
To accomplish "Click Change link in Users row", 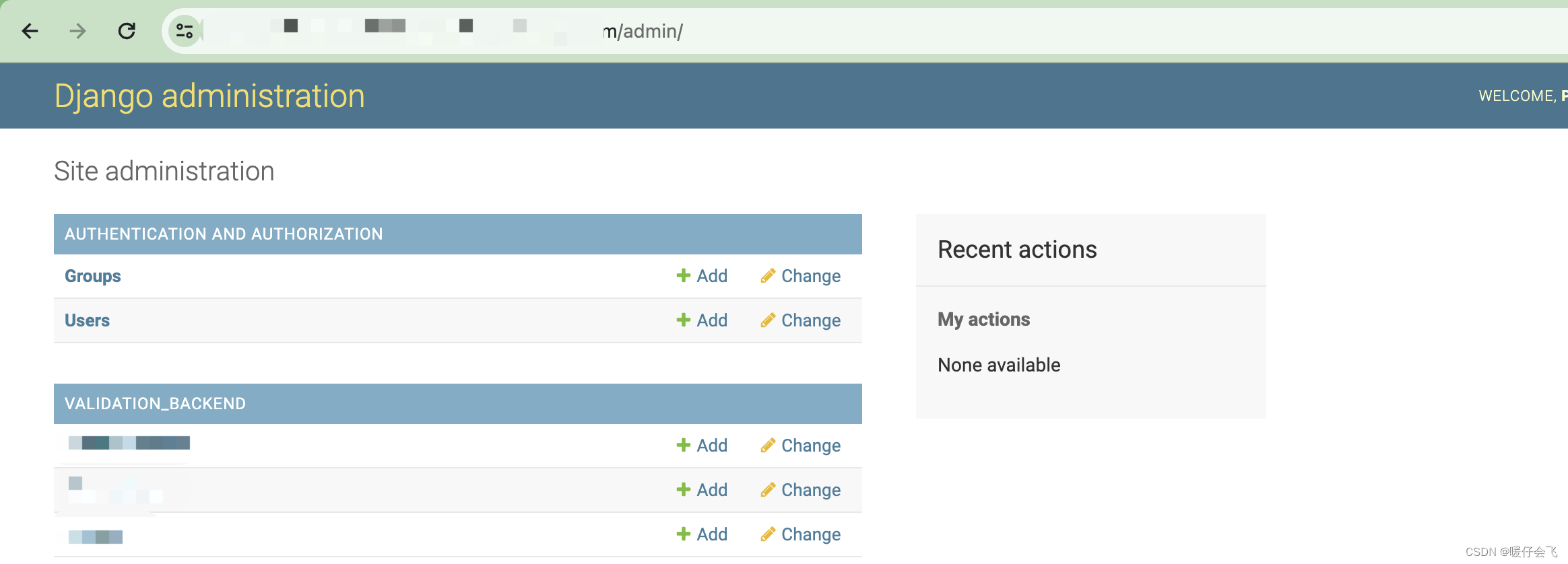I will pos(811,320).
